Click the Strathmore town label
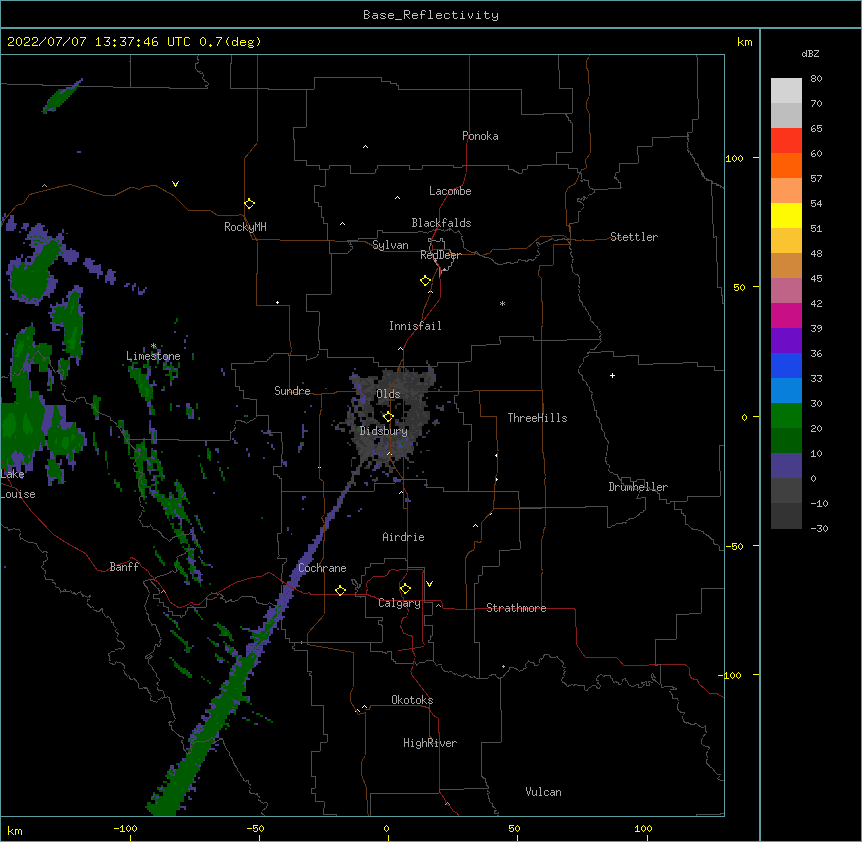 point(516,608)
